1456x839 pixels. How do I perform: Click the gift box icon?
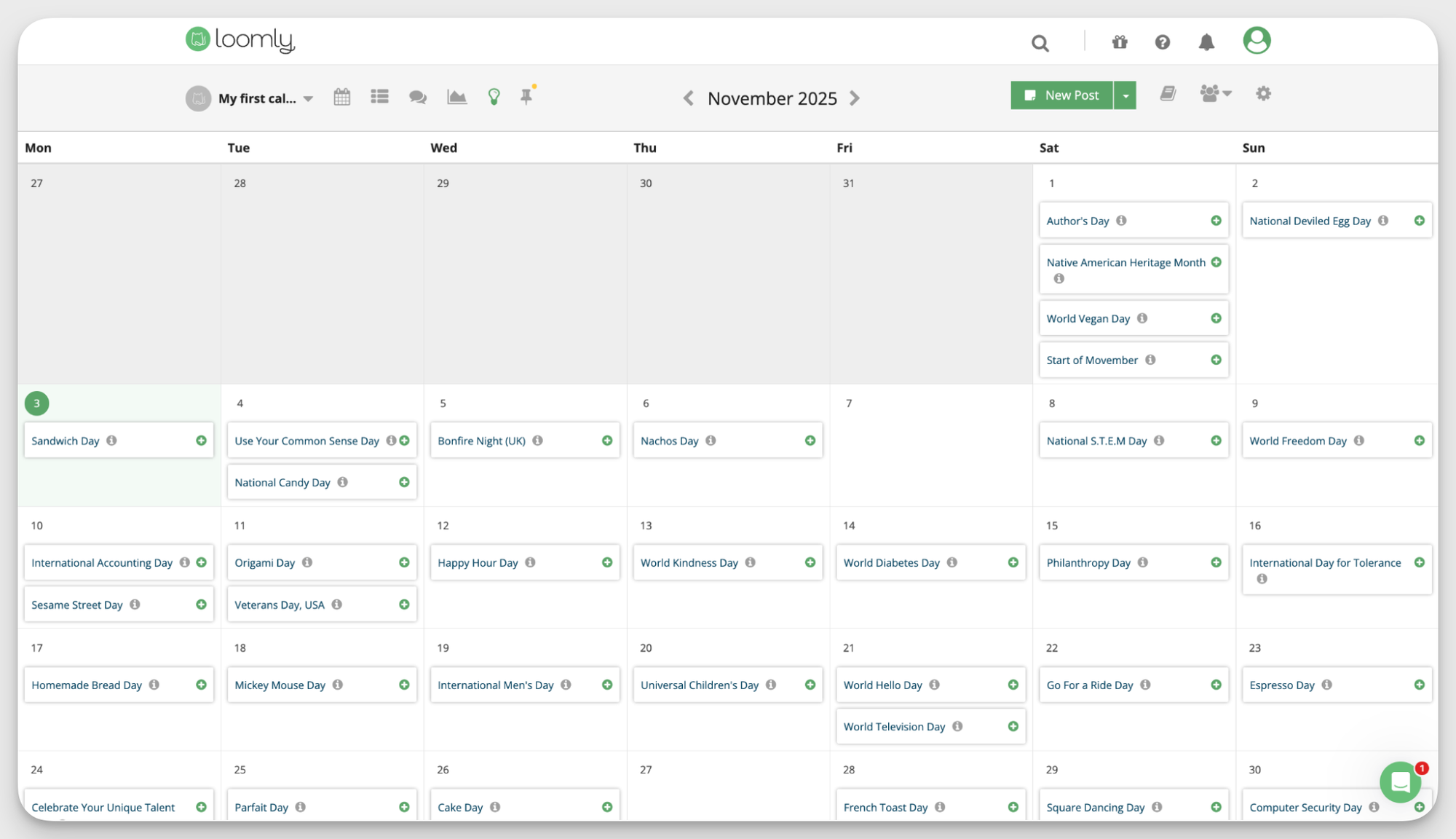tap(1120, 42)
